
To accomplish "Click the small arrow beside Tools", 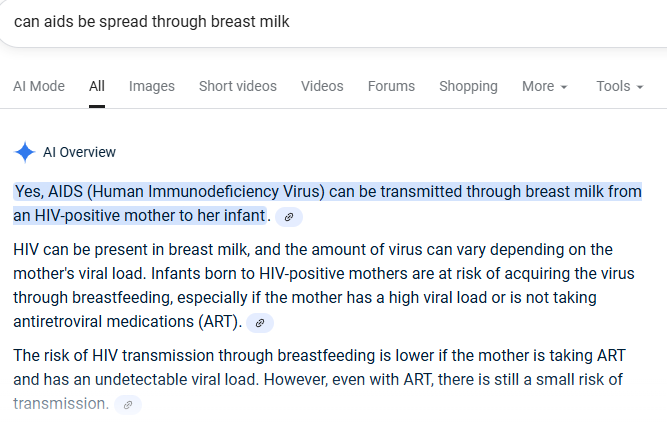I will pyautogui.click(x=639, y=87).
